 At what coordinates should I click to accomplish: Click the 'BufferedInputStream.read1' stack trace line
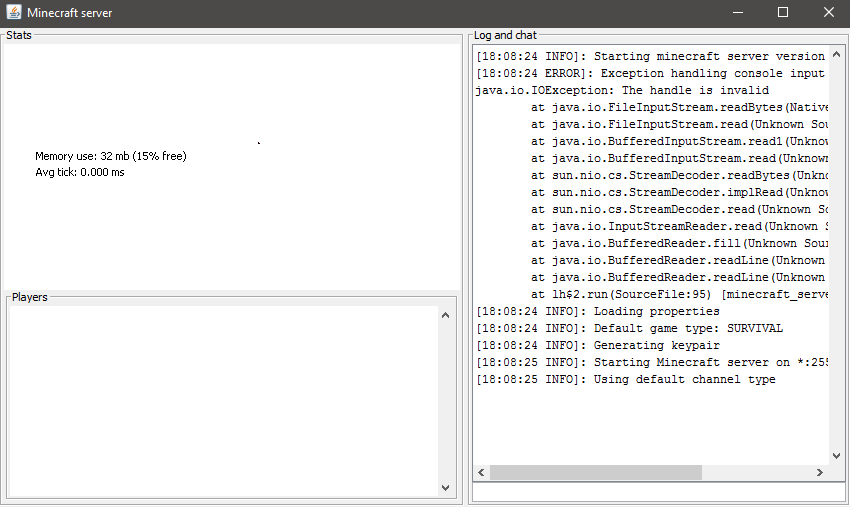point(680,141)
